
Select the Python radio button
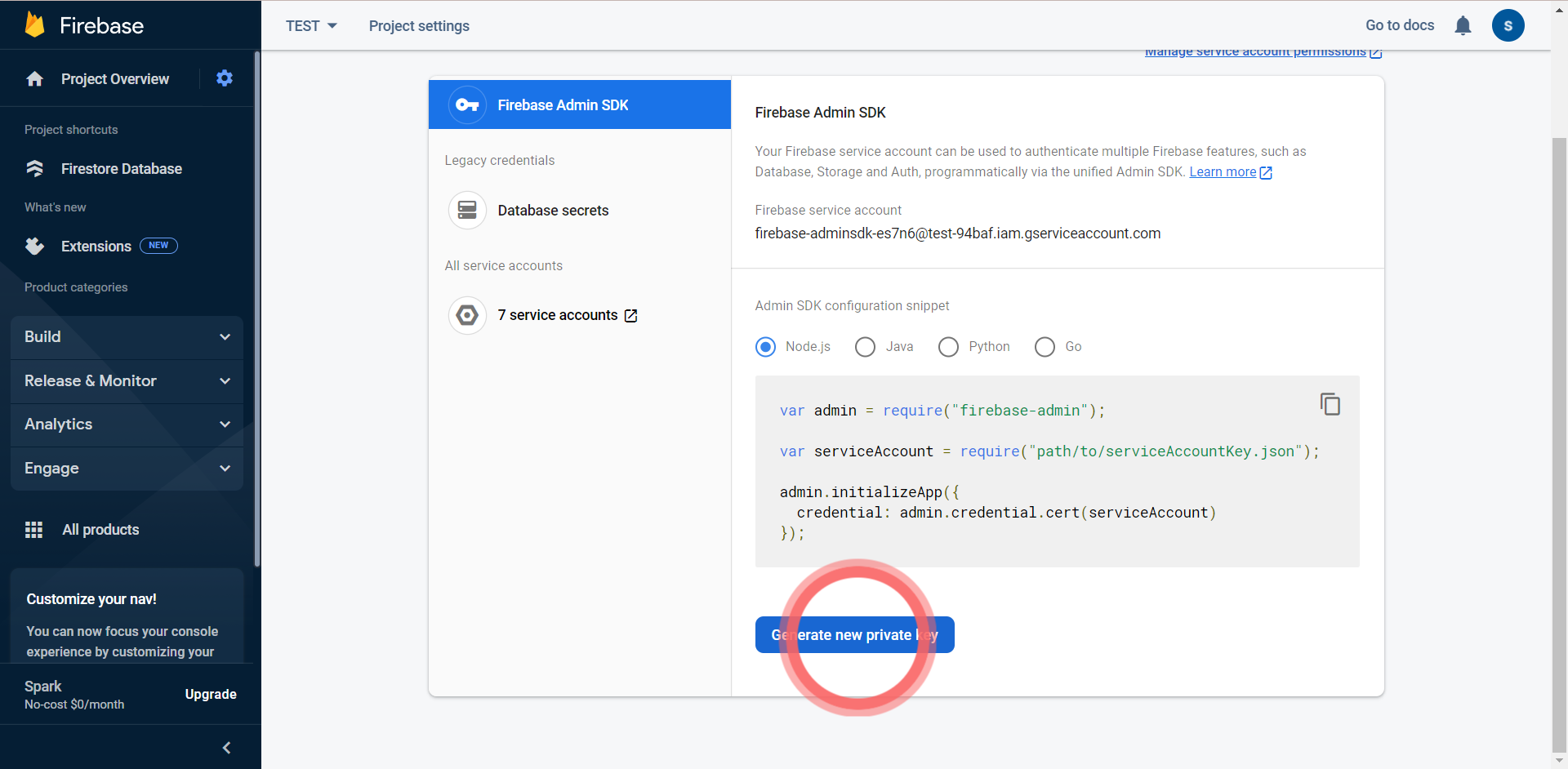click(x=948, y=347)
